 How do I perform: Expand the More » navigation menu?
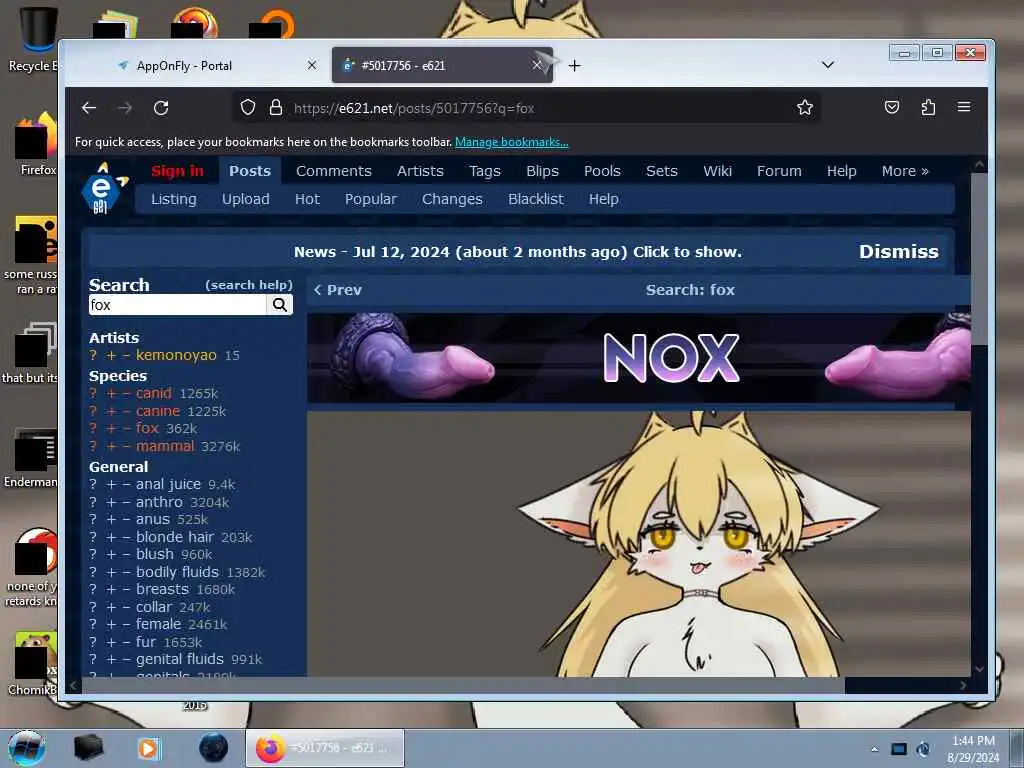(904, 171)
